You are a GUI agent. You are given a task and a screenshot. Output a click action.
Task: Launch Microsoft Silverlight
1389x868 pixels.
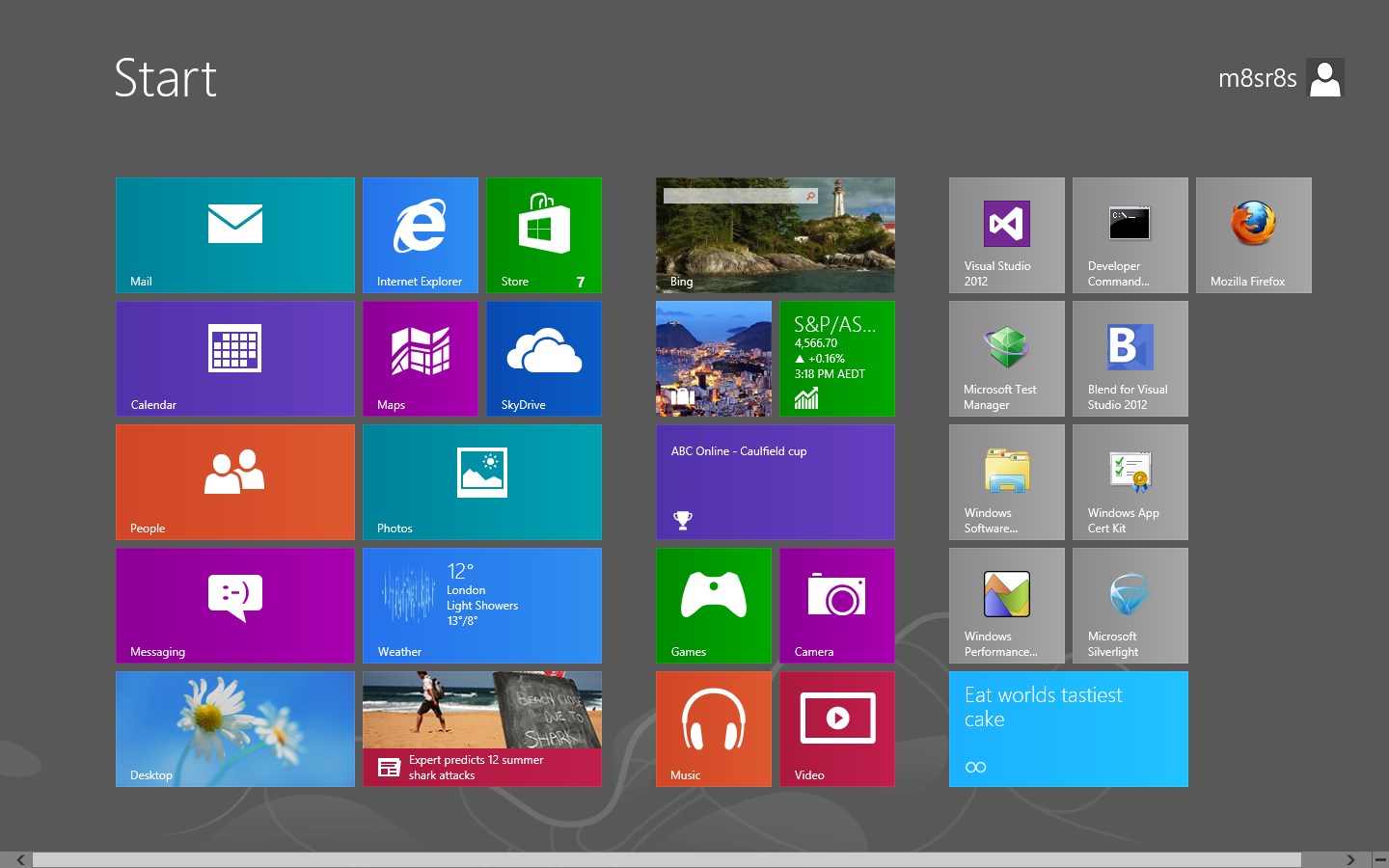click(1130, 606)
